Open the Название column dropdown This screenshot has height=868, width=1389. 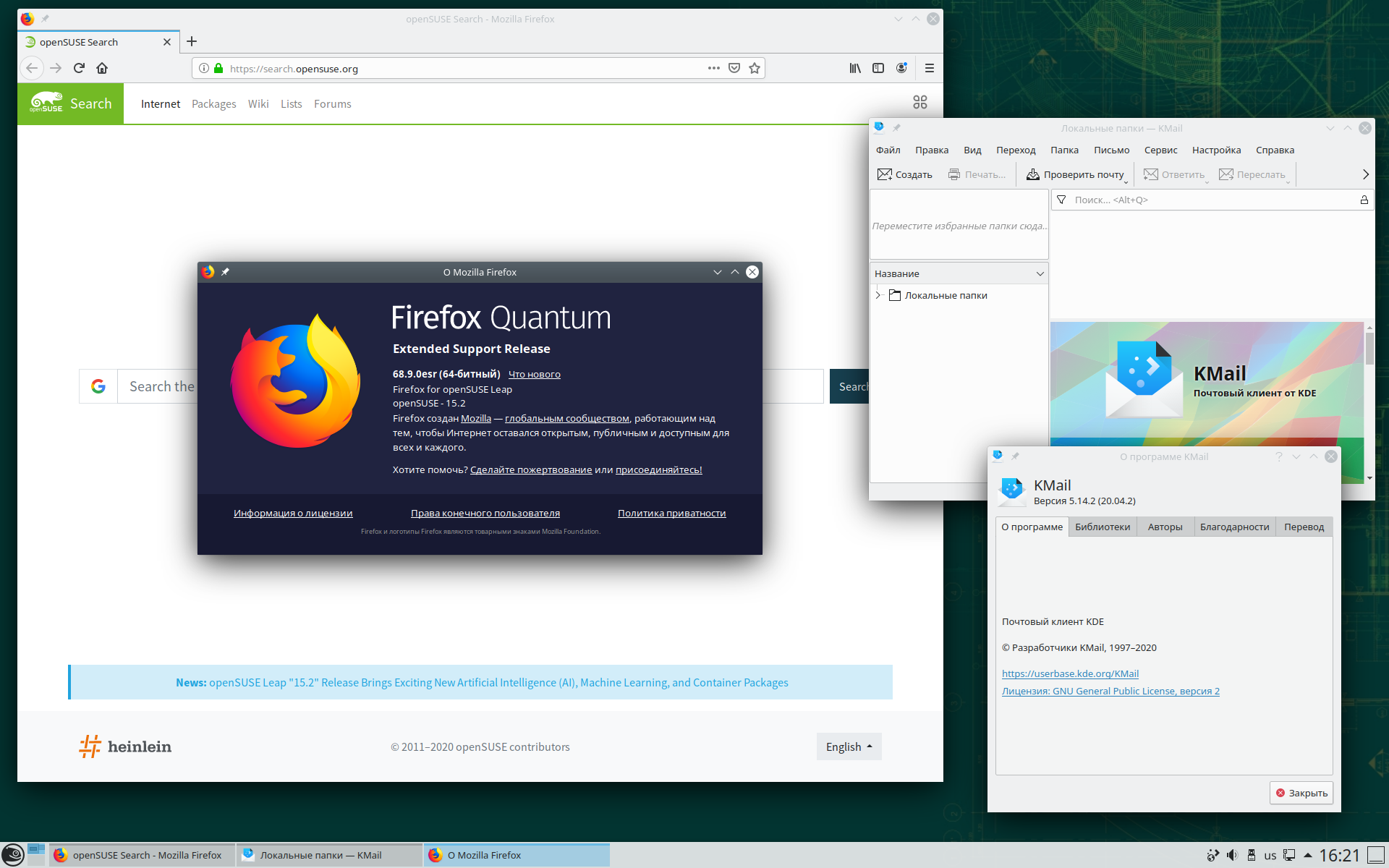(1040, 273)
